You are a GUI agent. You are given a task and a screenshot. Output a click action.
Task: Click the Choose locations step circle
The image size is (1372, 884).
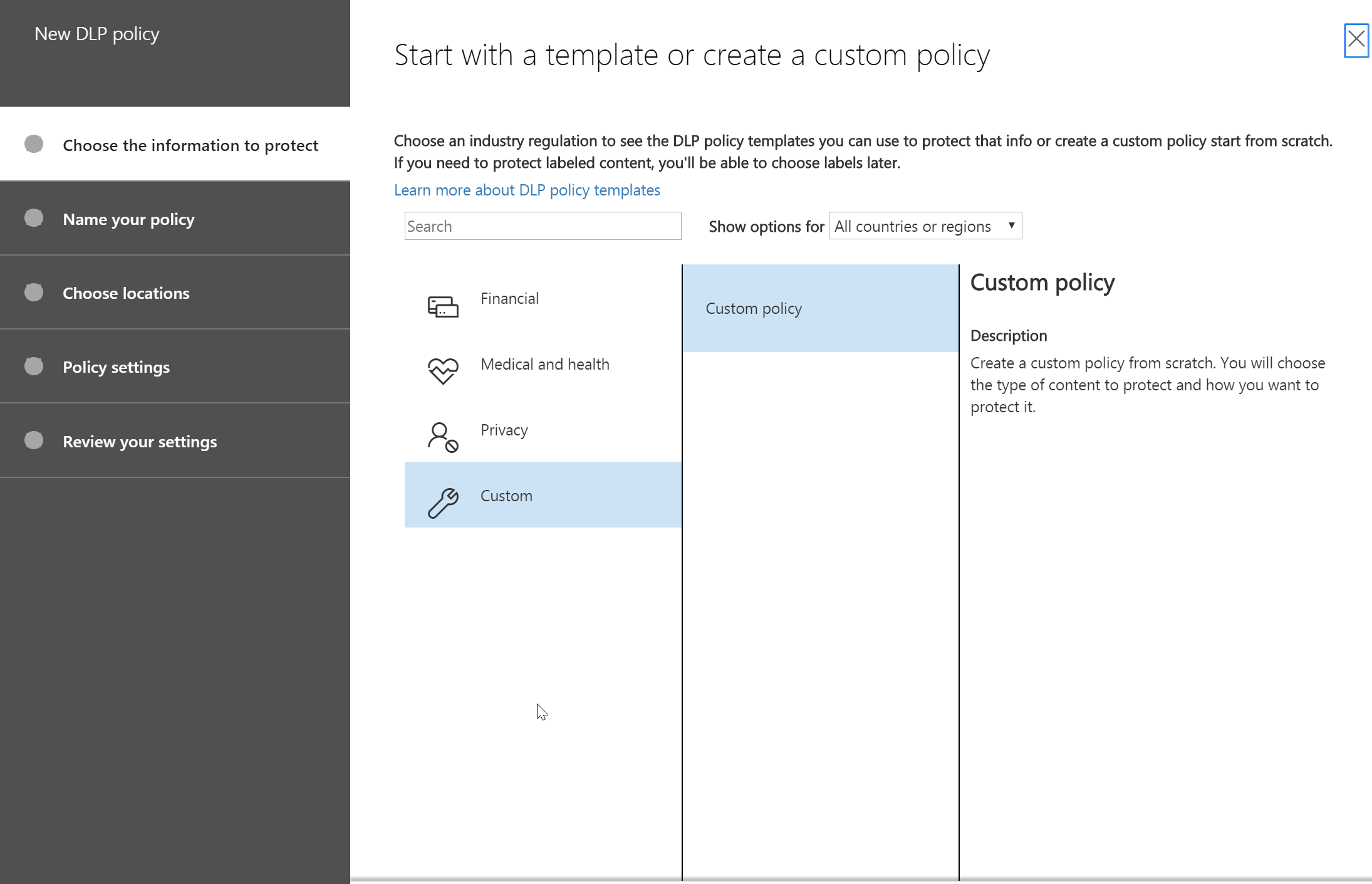[x=34, y=291]
